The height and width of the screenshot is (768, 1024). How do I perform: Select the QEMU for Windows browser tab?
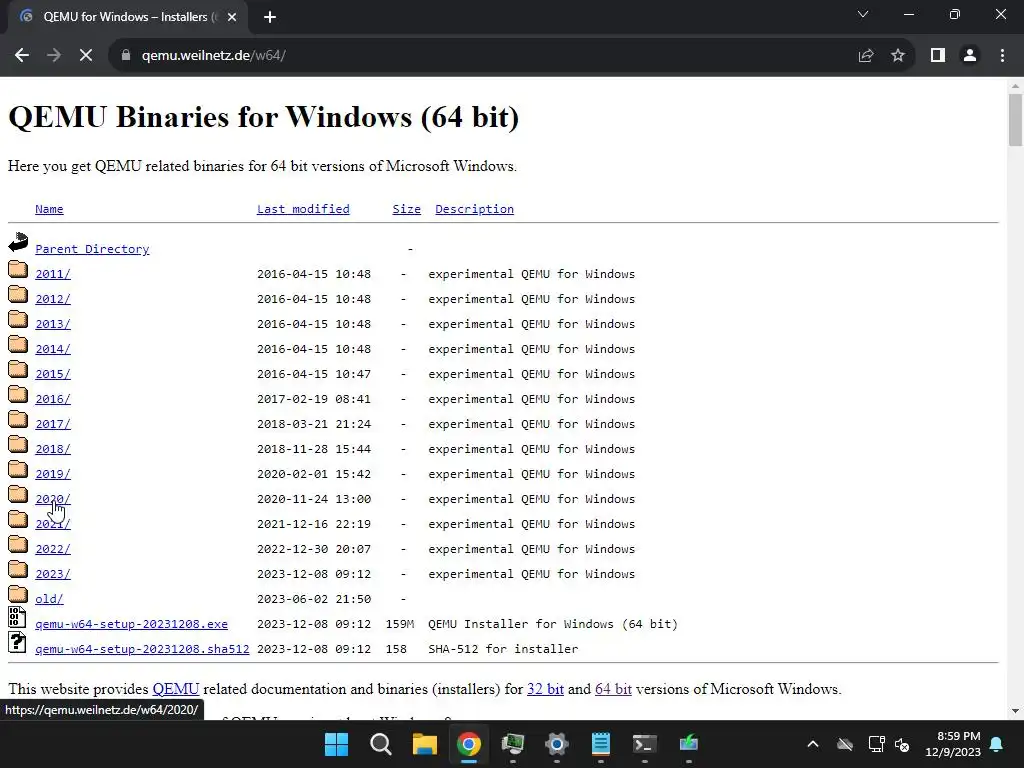tap(129, 17)
